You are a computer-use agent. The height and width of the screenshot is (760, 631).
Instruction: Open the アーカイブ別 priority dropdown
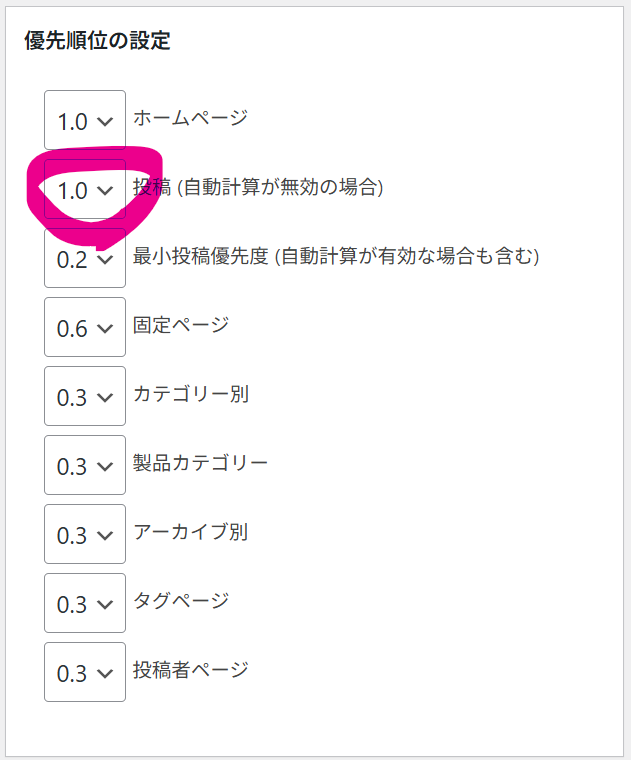click(x=85, y=535)
